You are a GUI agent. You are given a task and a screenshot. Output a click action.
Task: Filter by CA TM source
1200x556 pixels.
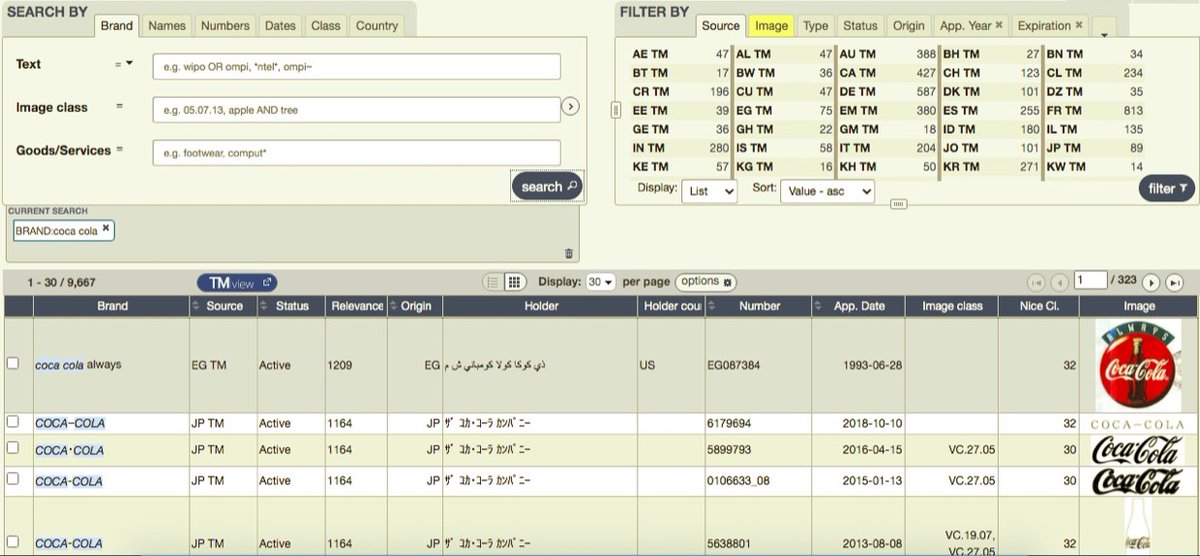pos(887,73)
